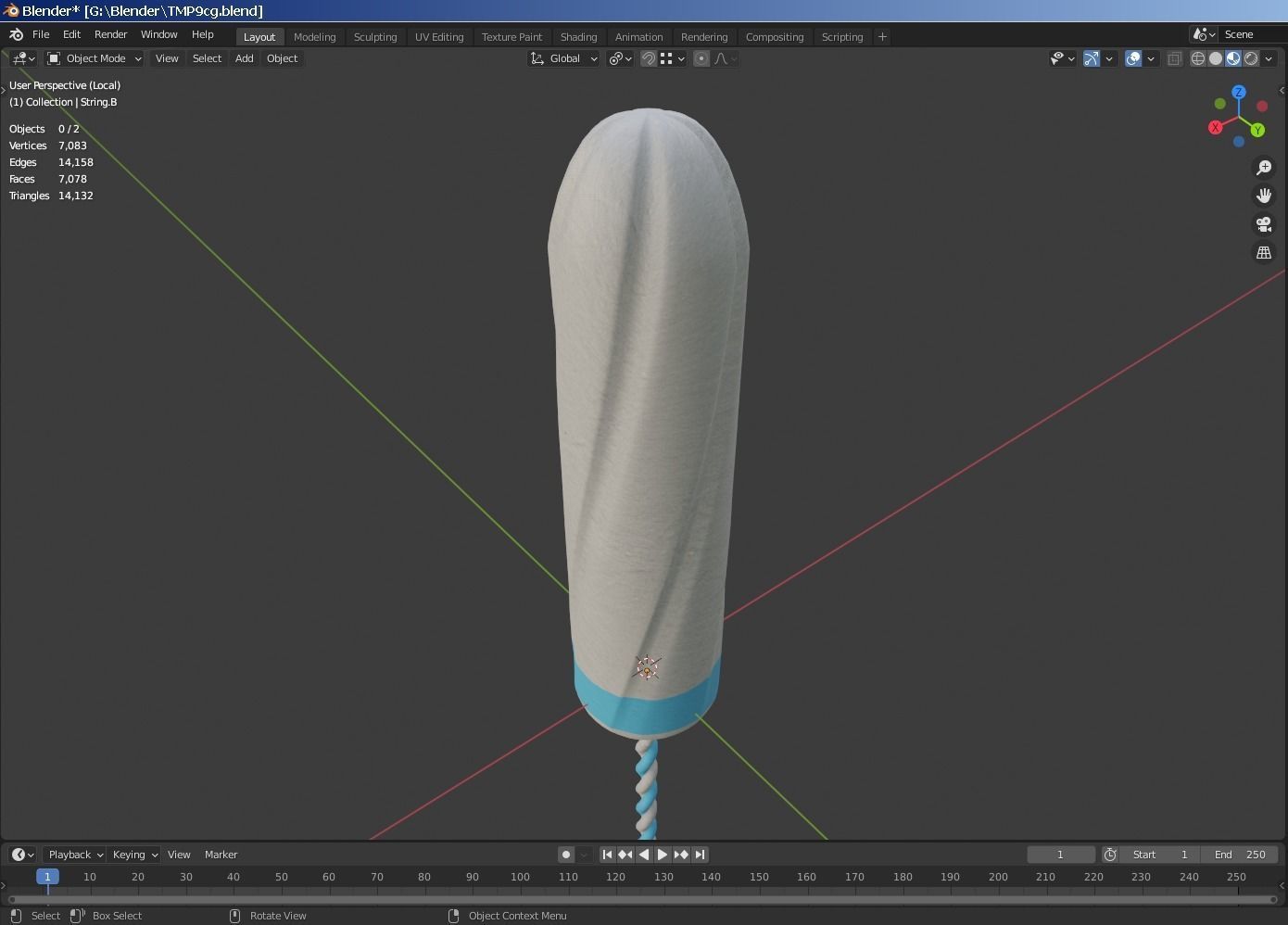Open the Edit menu
This screenshot has height=925, width=1288.
(x=71, y=34)
